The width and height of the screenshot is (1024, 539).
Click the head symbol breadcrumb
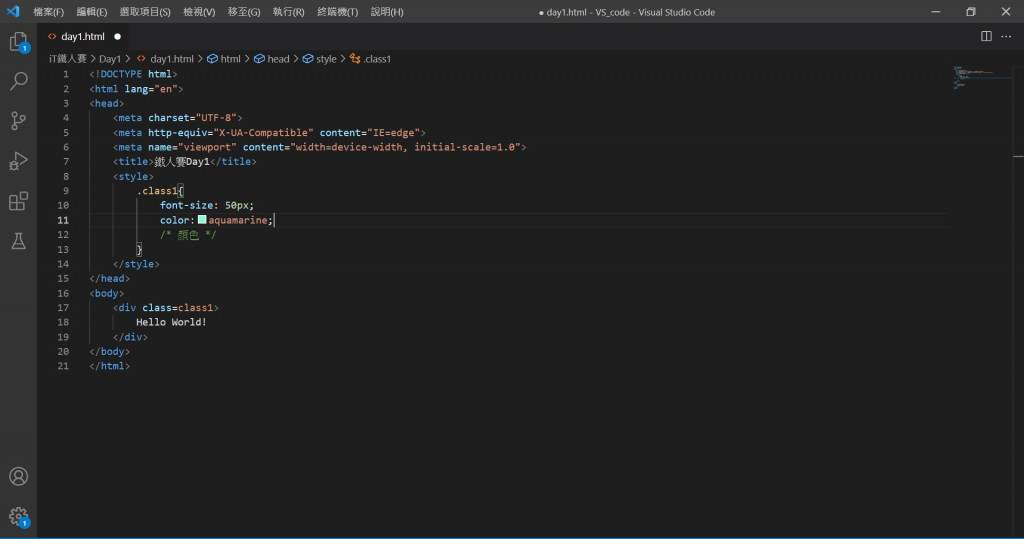point(272,59)
